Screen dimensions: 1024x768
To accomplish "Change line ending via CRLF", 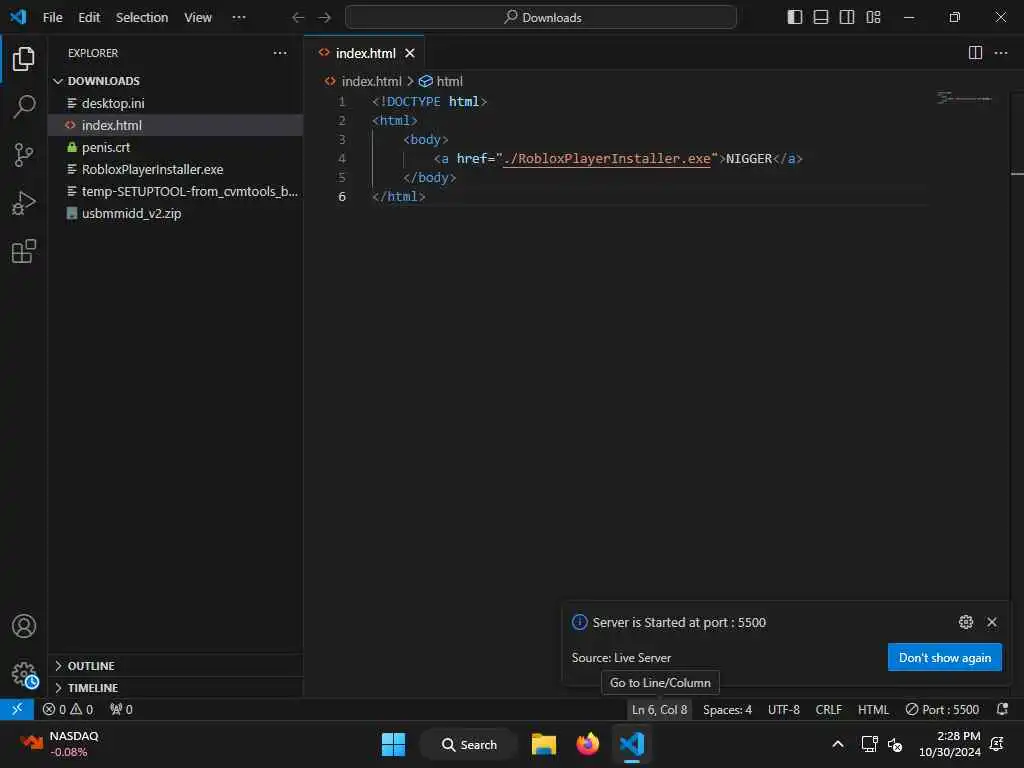I will click(x=828, y=709).
